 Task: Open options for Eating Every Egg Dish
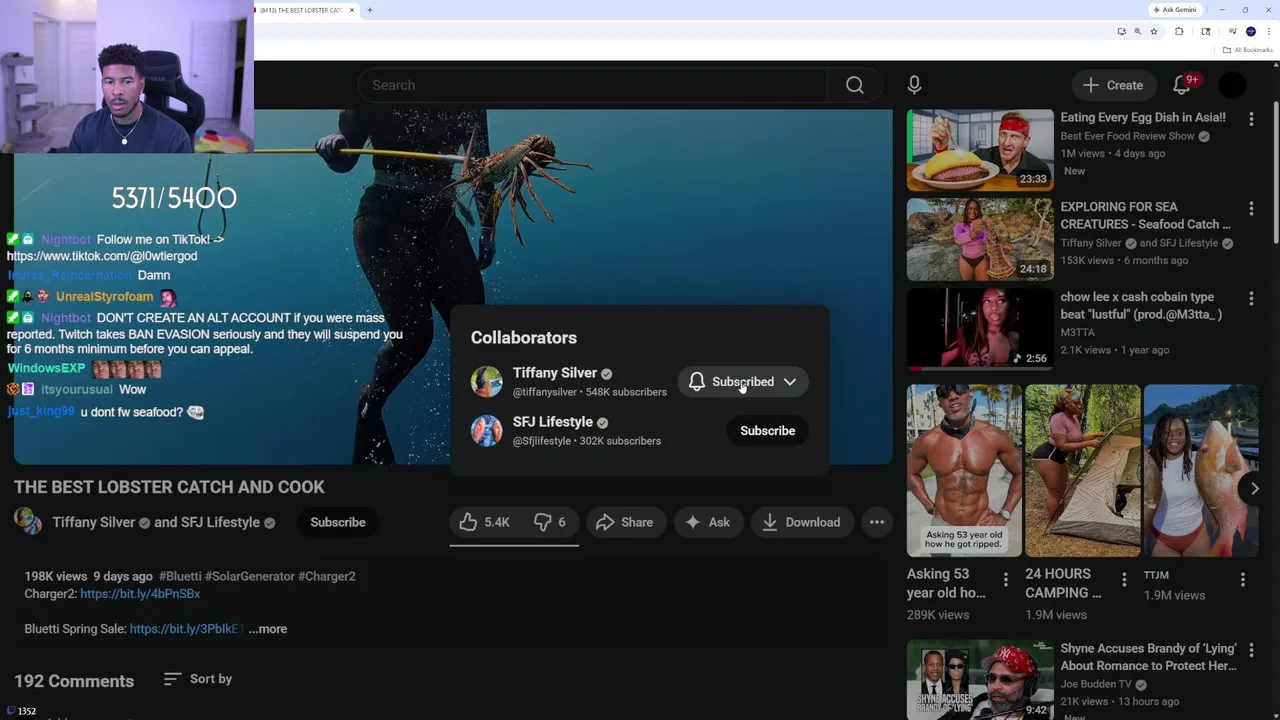(x=1251, y=119)
